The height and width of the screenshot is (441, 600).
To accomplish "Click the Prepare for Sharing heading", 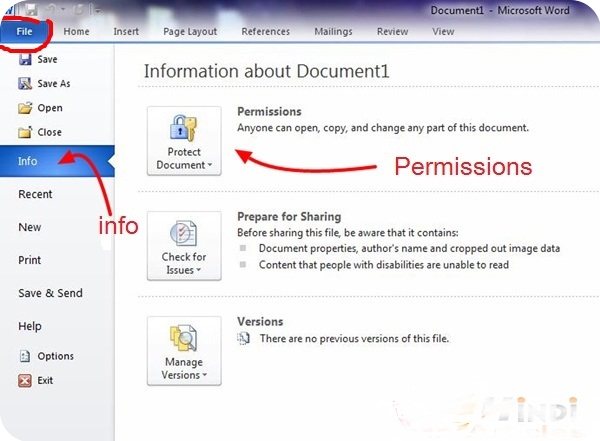I will click(289, 217).
